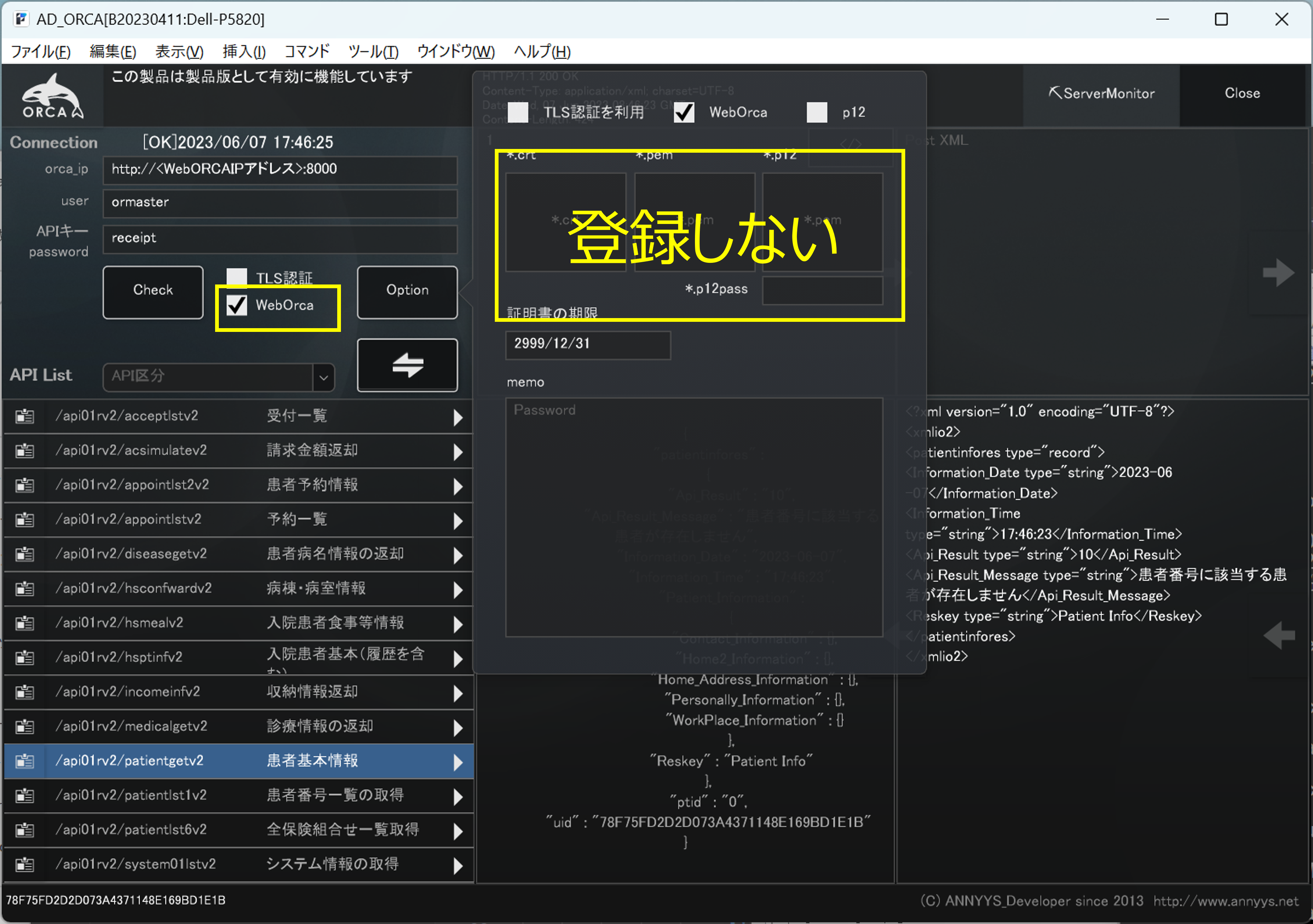
Task: Click the icon for /api01rv2/hsmealv2 row
Action: coord(25,623)
